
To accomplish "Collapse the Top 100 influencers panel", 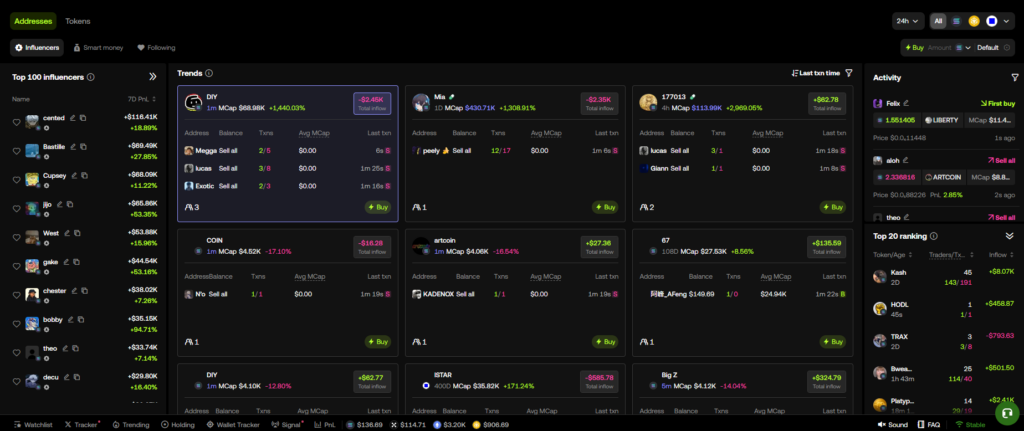I will click(x=153, y=76).
